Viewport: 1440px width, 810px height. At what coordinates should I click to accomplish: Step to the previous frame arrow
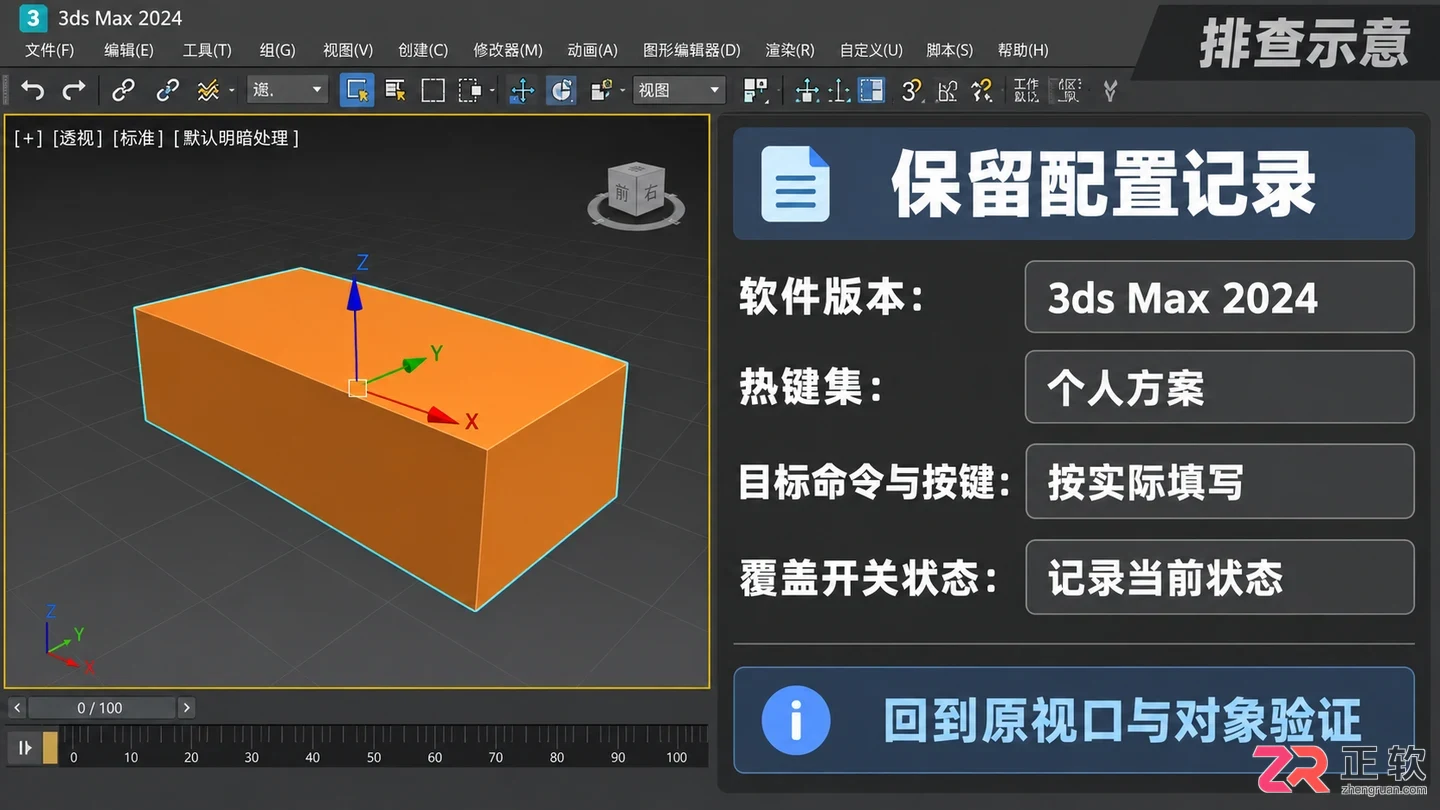tap(17, 708)
